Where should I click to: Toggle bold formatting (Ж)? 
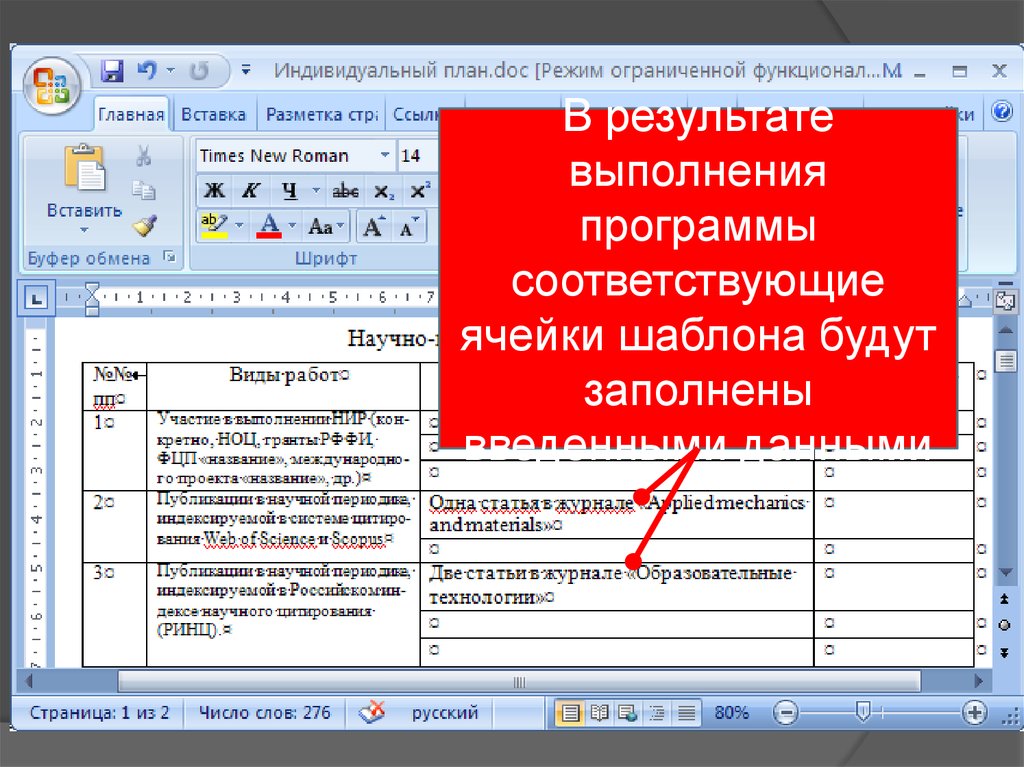(x=215, y=190)
